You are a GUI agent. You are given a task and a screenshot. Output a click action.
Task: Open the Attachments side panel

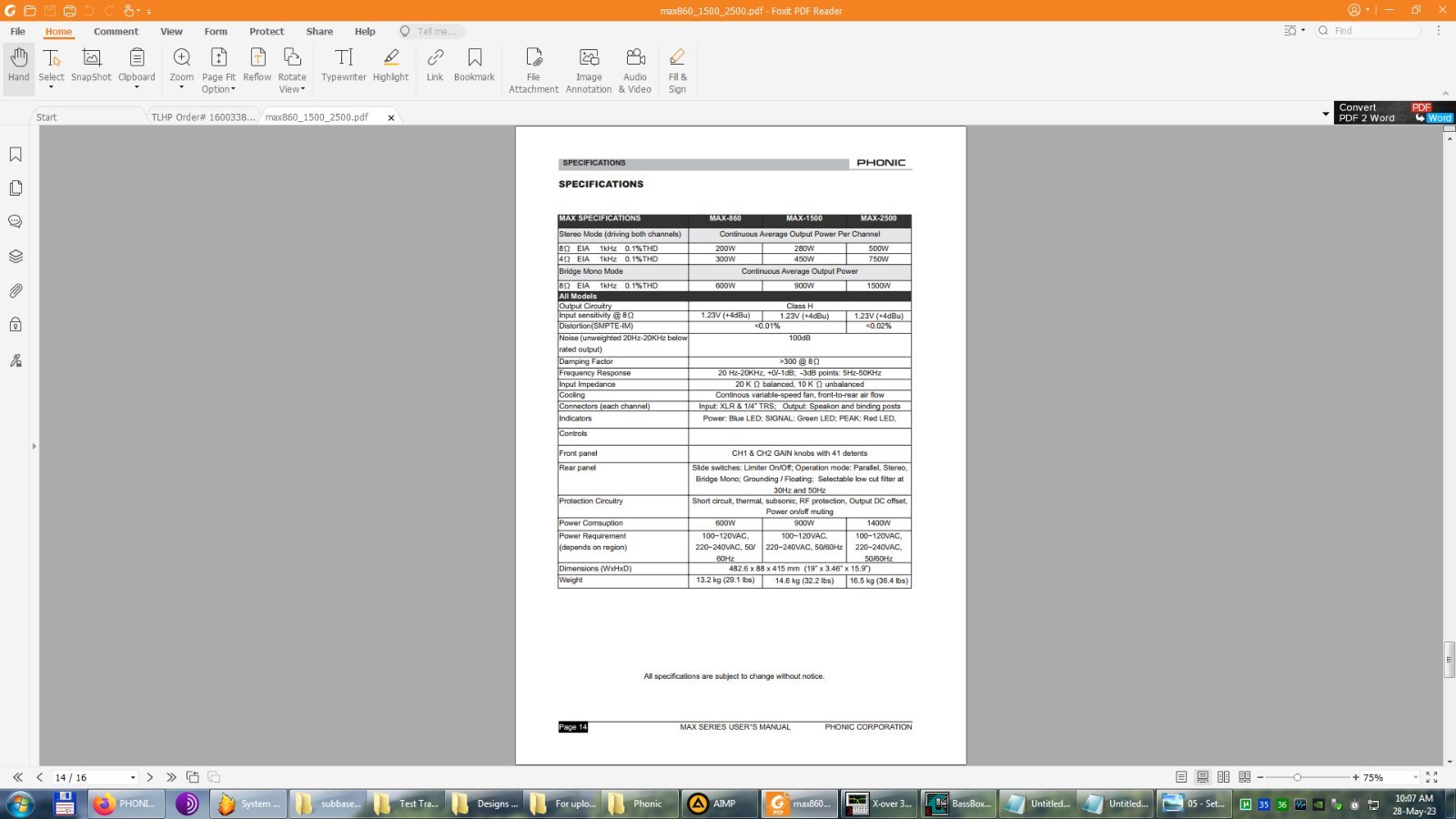point(15,290)
